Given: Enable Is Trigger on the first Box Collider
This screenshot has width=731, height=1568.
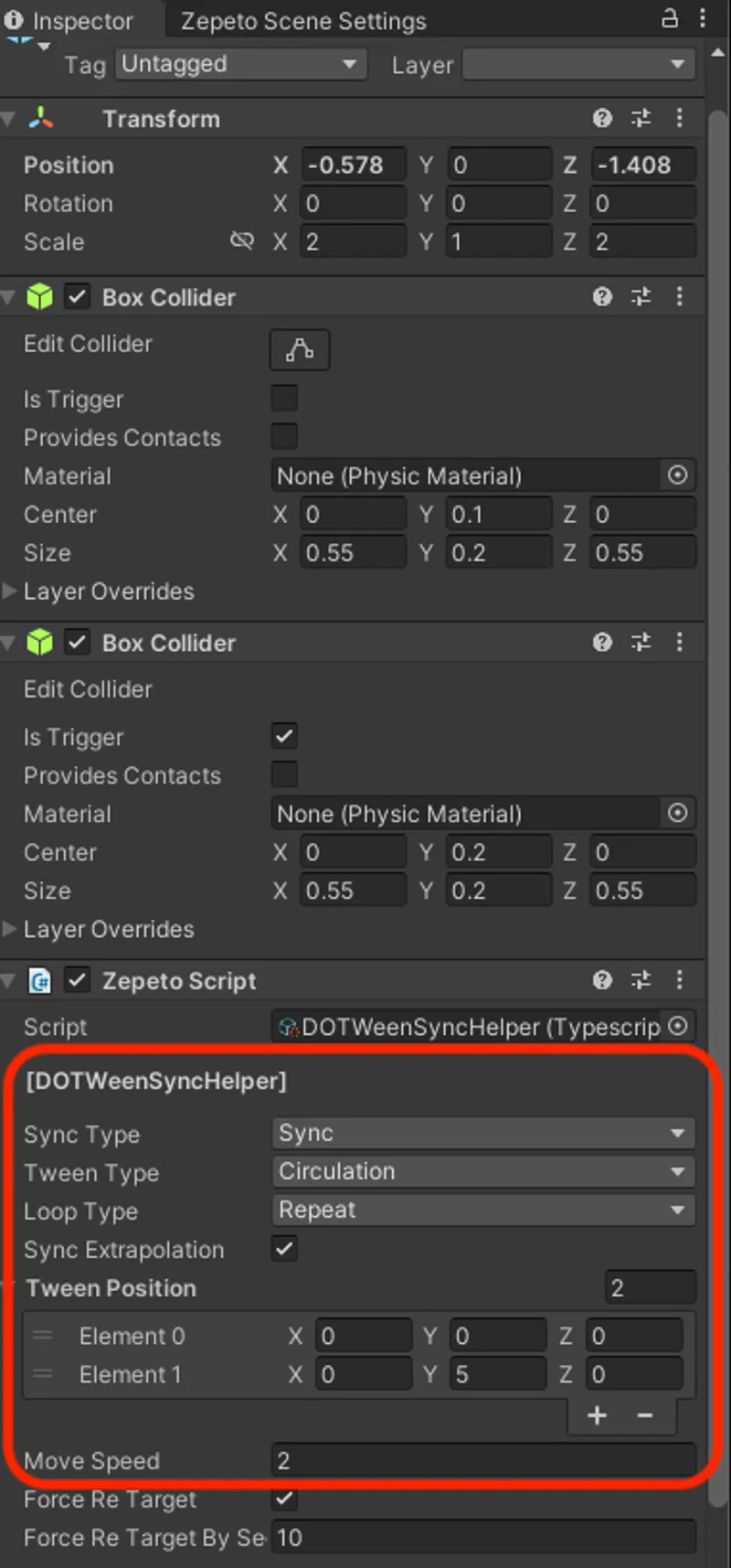Looking at the screenshot, I should [284, 398].
